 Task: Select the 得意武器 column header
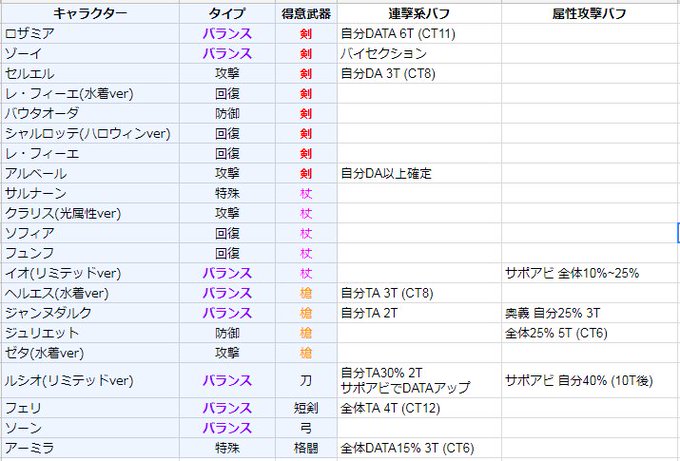pos(306,13)
